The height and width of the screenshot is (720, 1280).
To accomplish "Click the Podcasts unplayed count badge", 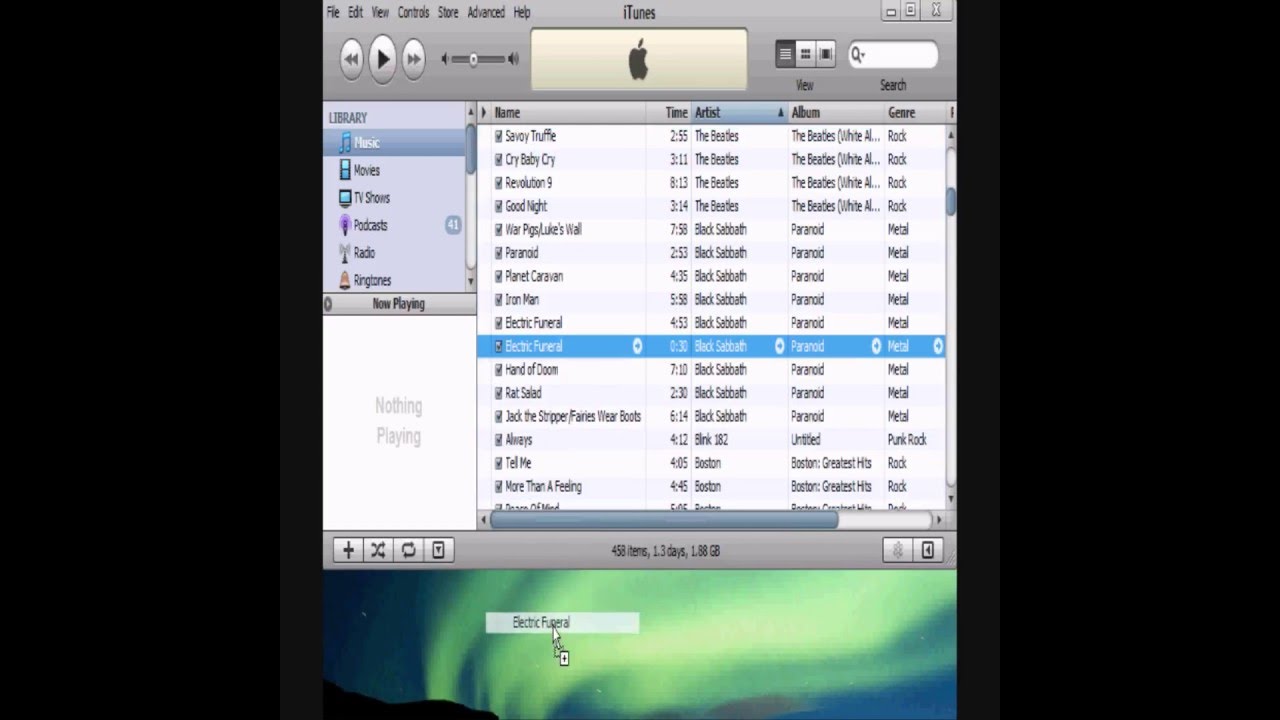I will point(452,225).
